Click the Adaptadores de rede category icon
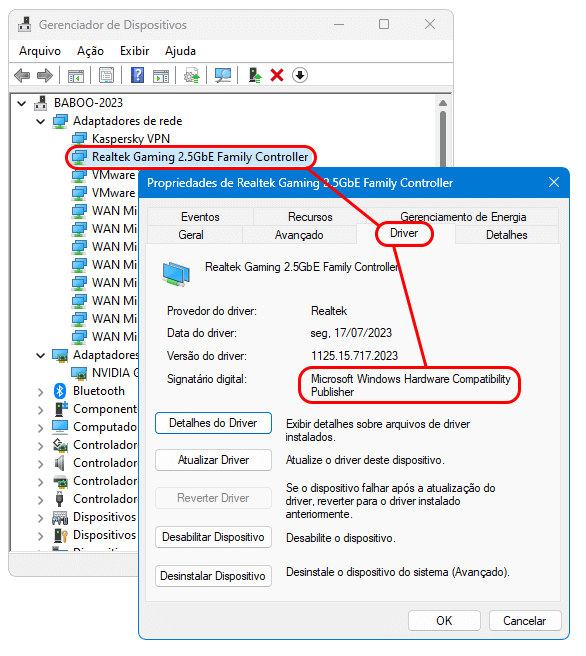This screenshot has height=656, width=586. click(60, 121)
